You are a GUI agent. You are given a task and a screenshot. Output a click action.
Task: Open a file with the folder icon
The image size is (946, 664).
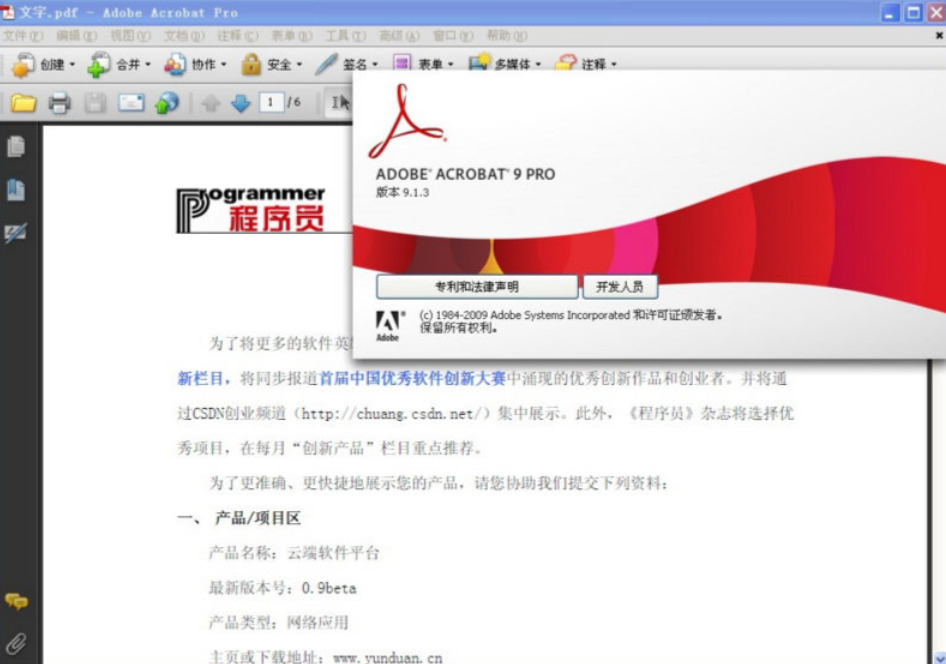click(x=24, y=103)
